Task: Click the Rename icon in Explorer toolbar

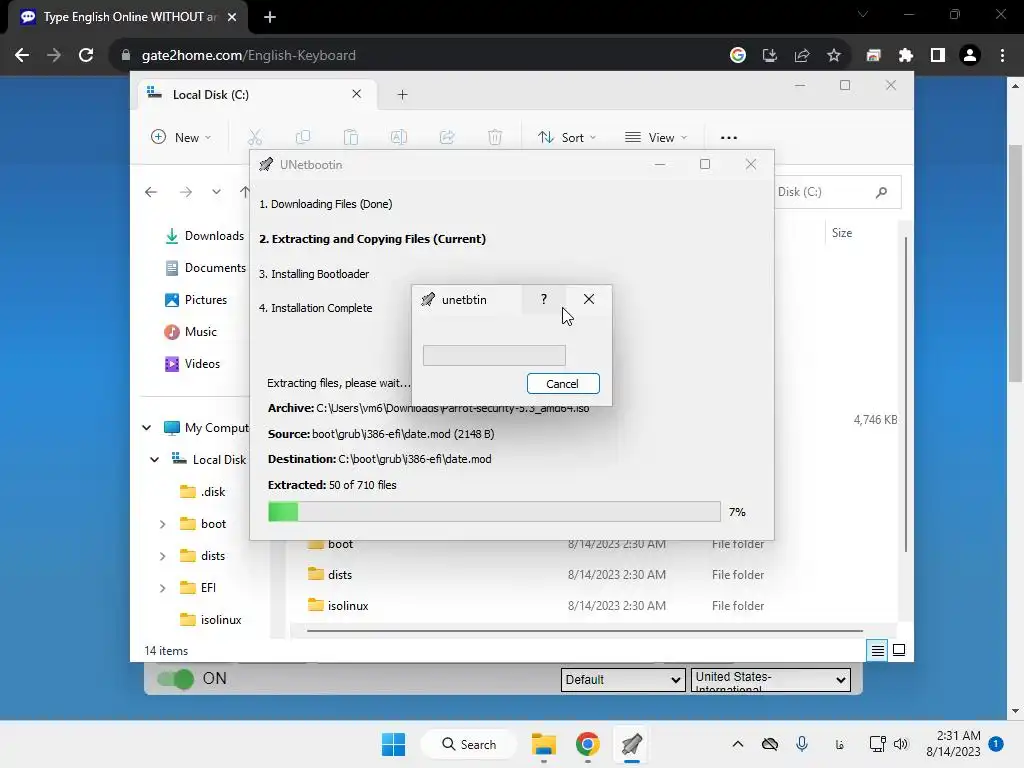Action: pyautogui.click(x=398, y=137)
